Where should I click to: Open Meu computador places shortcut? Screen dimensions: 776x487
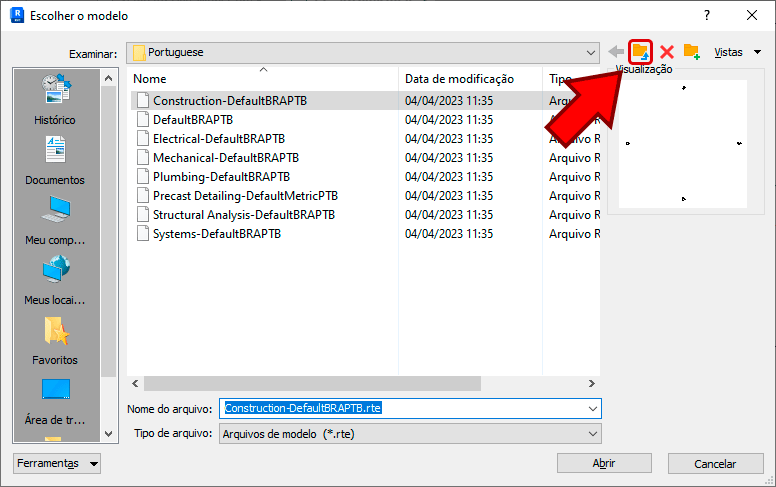(55, 220)
